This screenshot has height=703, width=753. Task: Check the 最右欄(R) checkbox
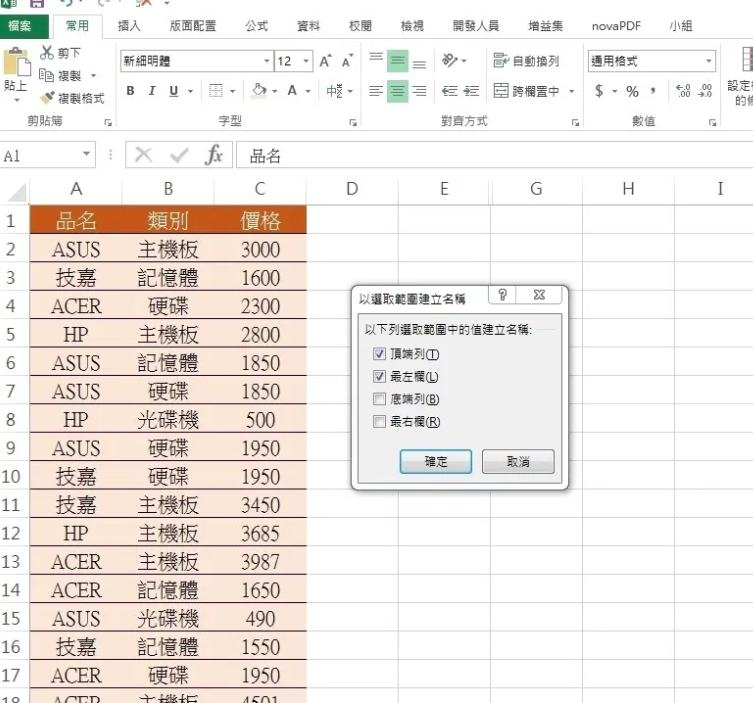[379, 422]
